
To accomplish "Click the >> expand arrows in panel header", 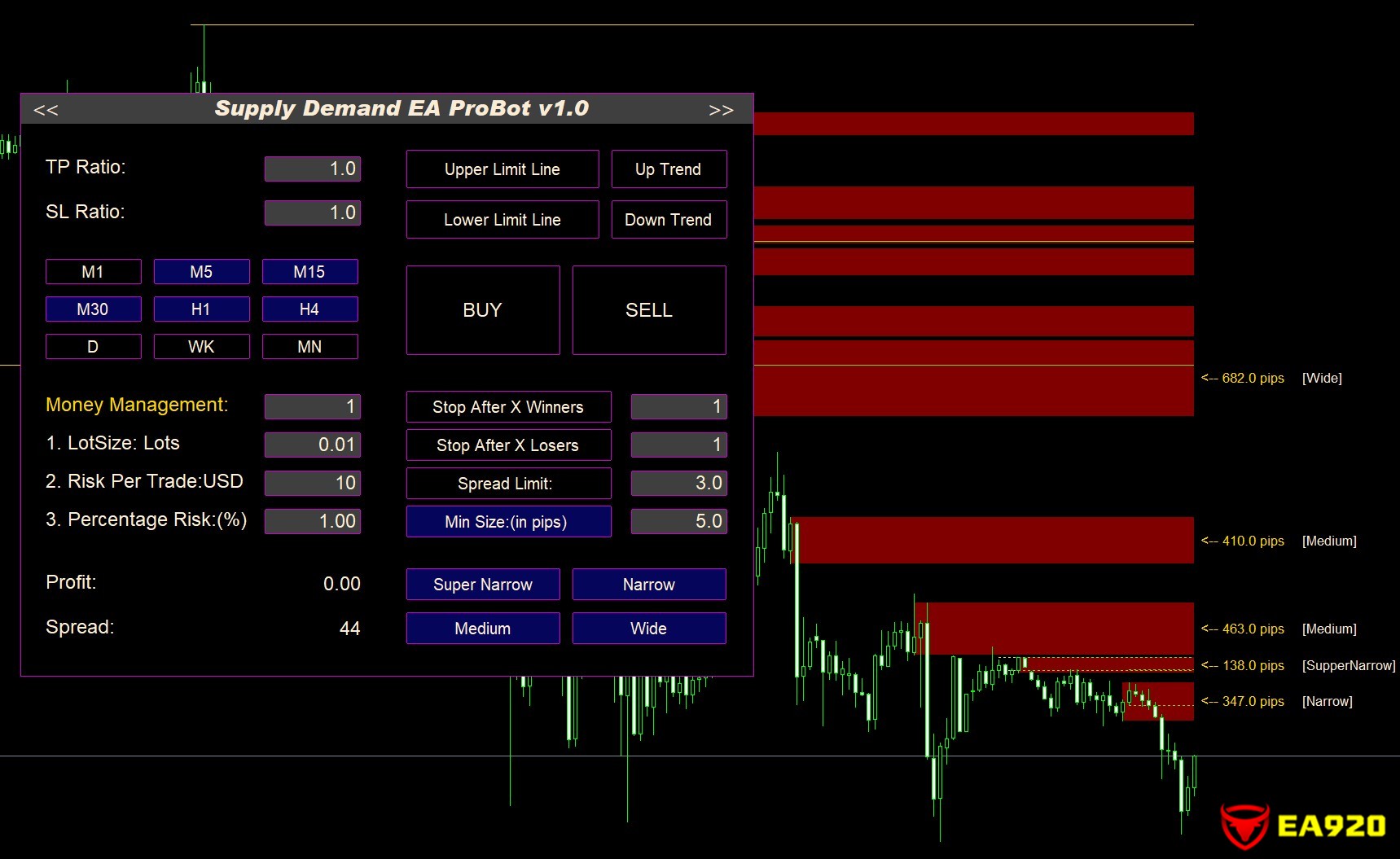I will (x=721, y=110).
